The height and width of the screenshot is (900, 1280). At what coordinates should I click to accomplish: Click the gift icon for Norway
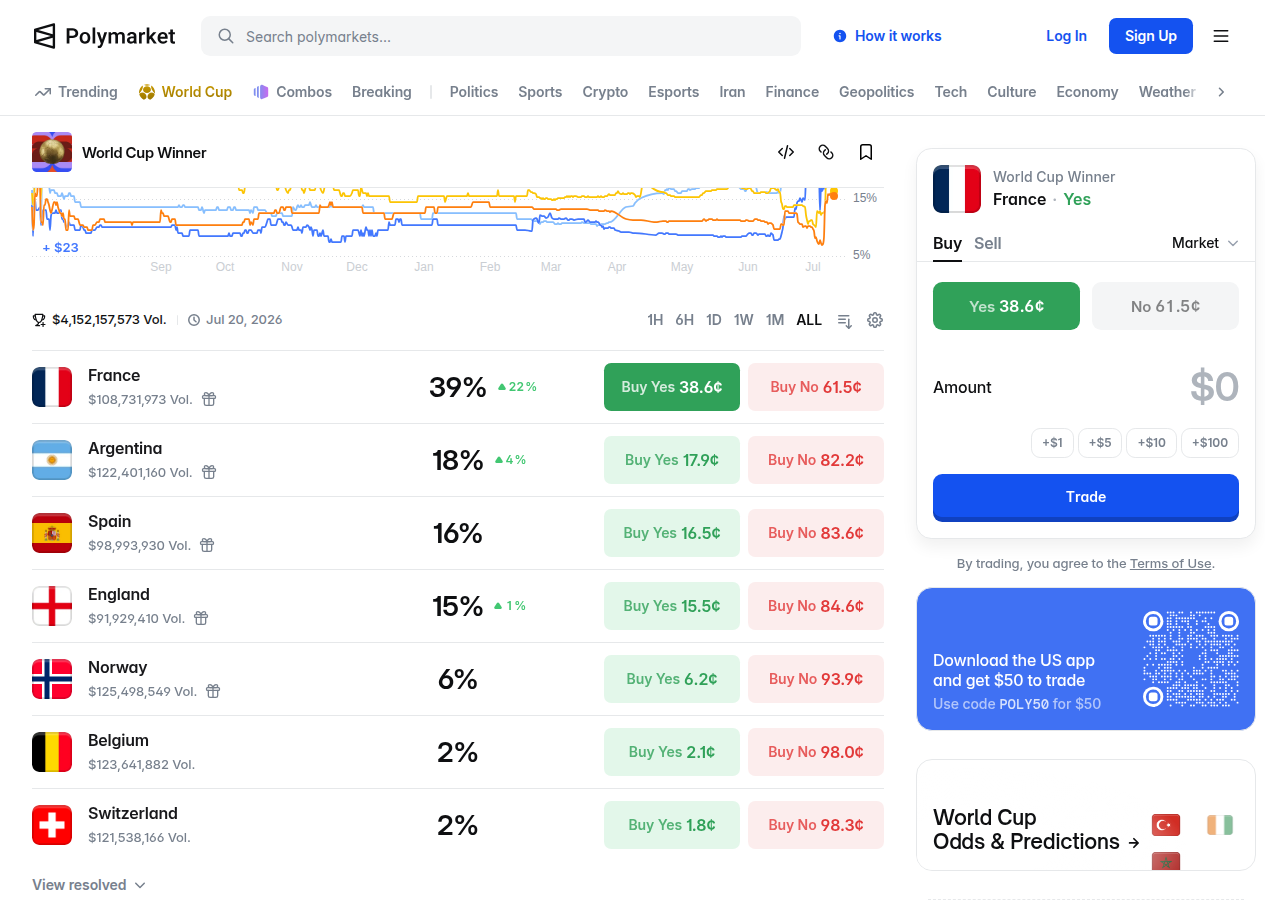pyautogui.click(x=213, y=691)
